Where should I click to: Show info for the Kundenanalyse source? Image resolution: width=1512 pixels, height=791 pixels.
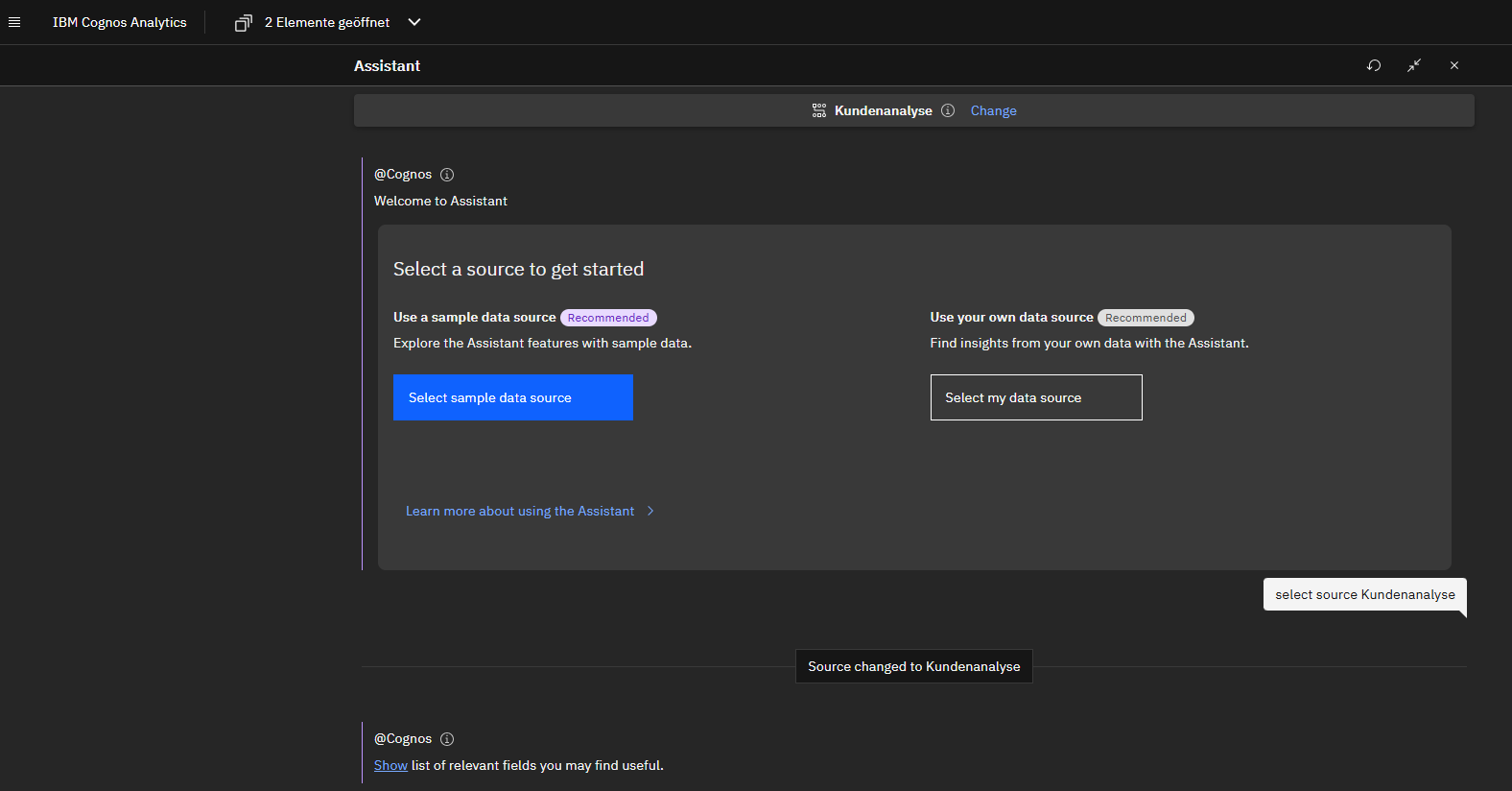(x=948, y=110)
